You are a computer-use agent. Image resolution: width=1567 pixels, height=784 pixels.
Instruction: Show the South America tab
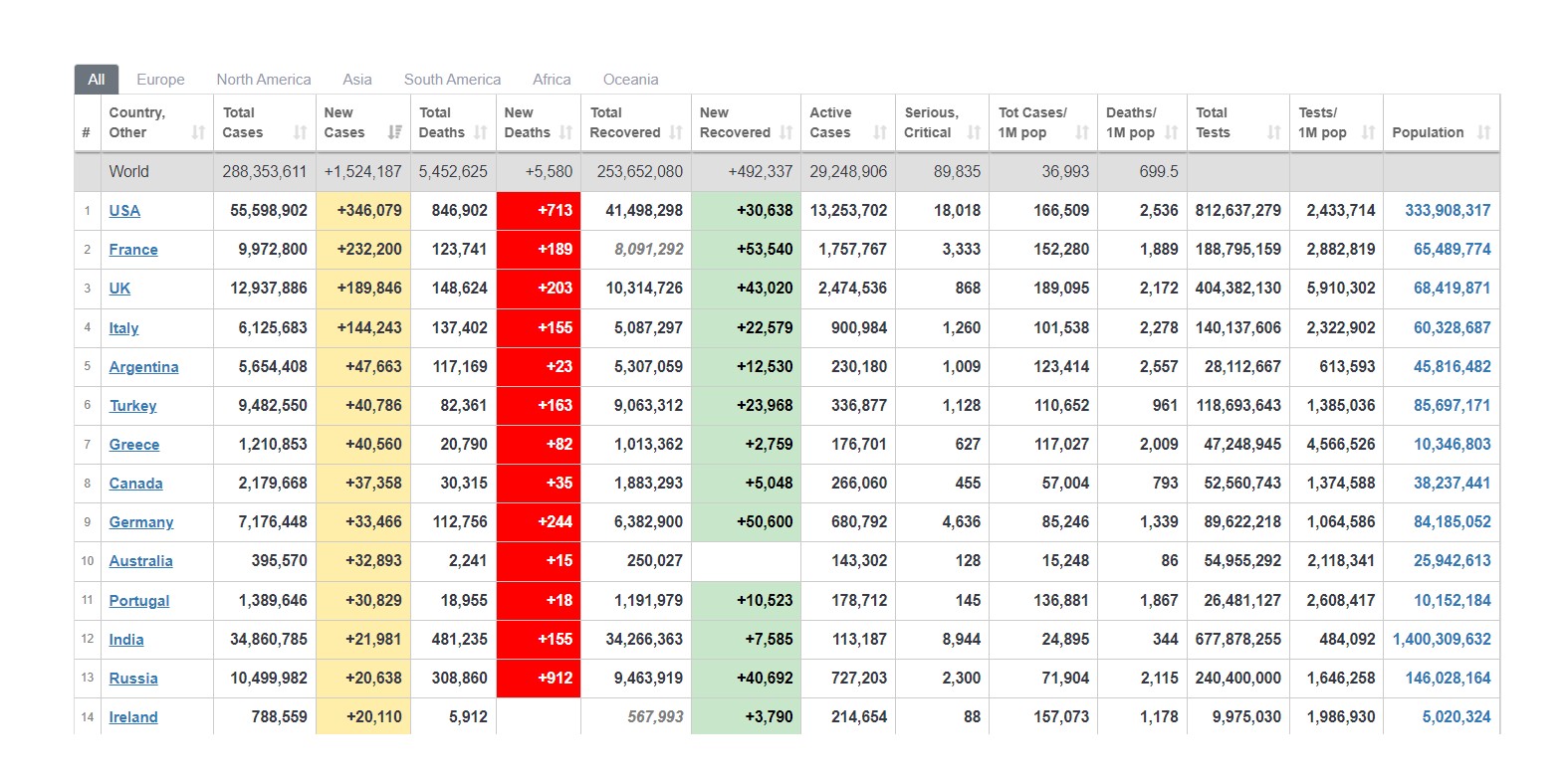[x=452, y=80]
